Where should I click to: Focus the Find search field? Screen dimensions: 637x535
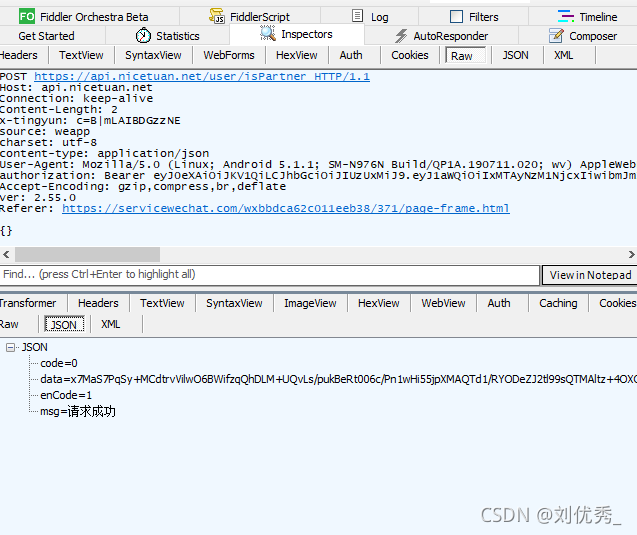tap(270, 275)
